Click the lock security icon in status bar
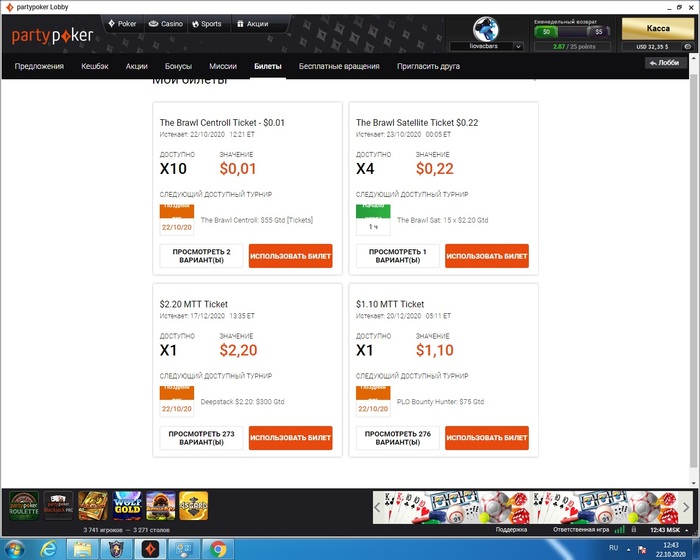The image size is (700, 560). (633, 530)
